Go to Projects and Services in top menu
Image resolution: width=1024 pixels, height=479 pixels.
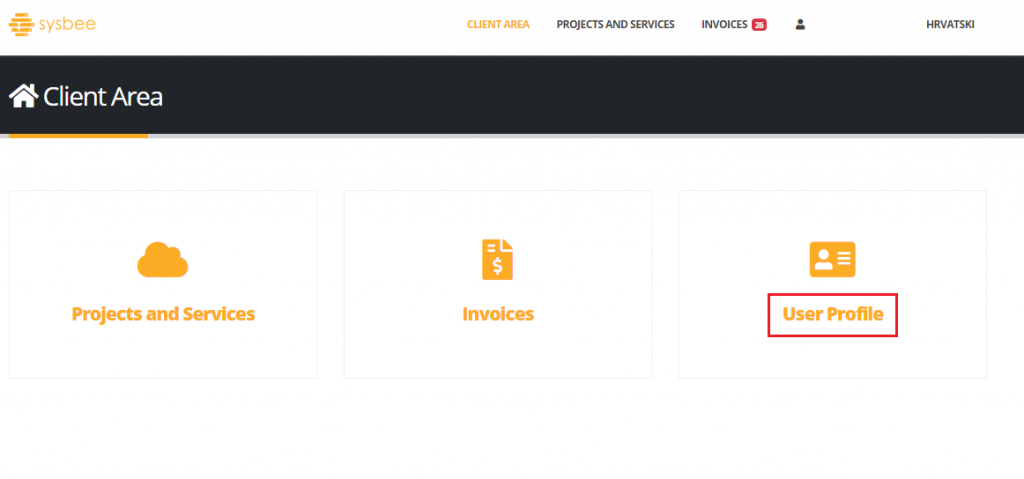[x=615, y=25]
